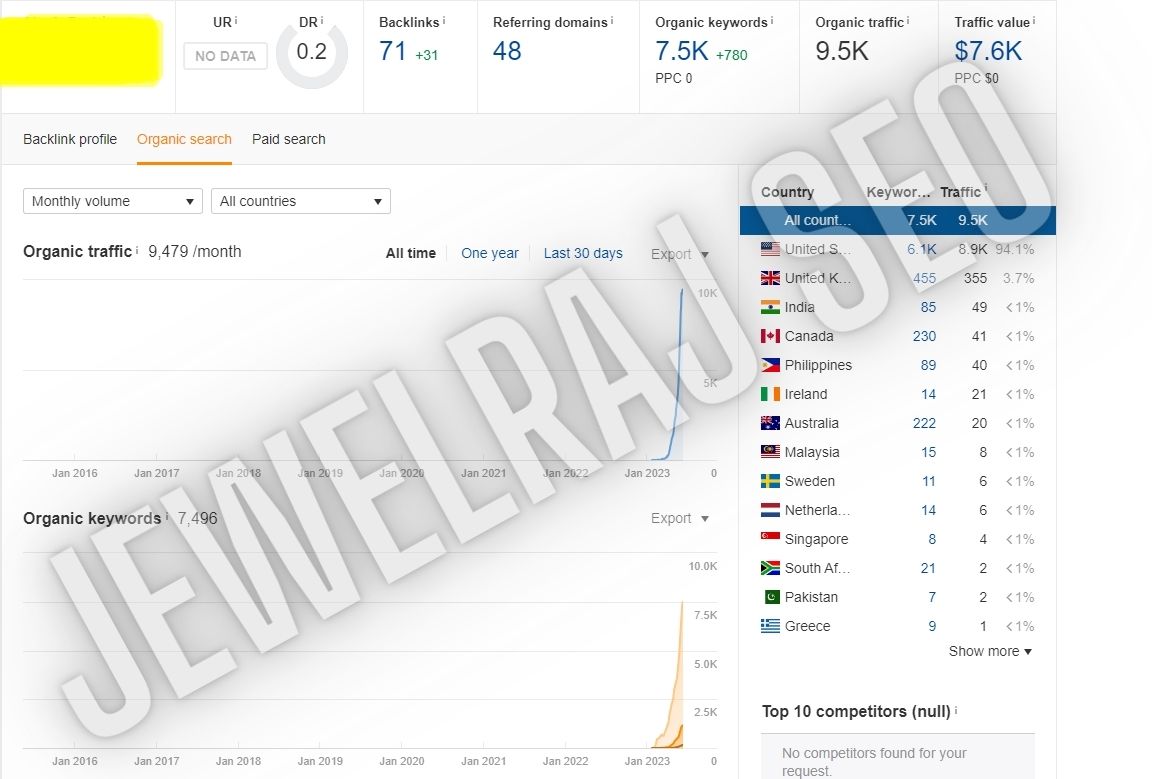The height and width of the screenshot is (779, 1152).
Task: Click the Philippines flag icon
Action: (x=770, y=365)
